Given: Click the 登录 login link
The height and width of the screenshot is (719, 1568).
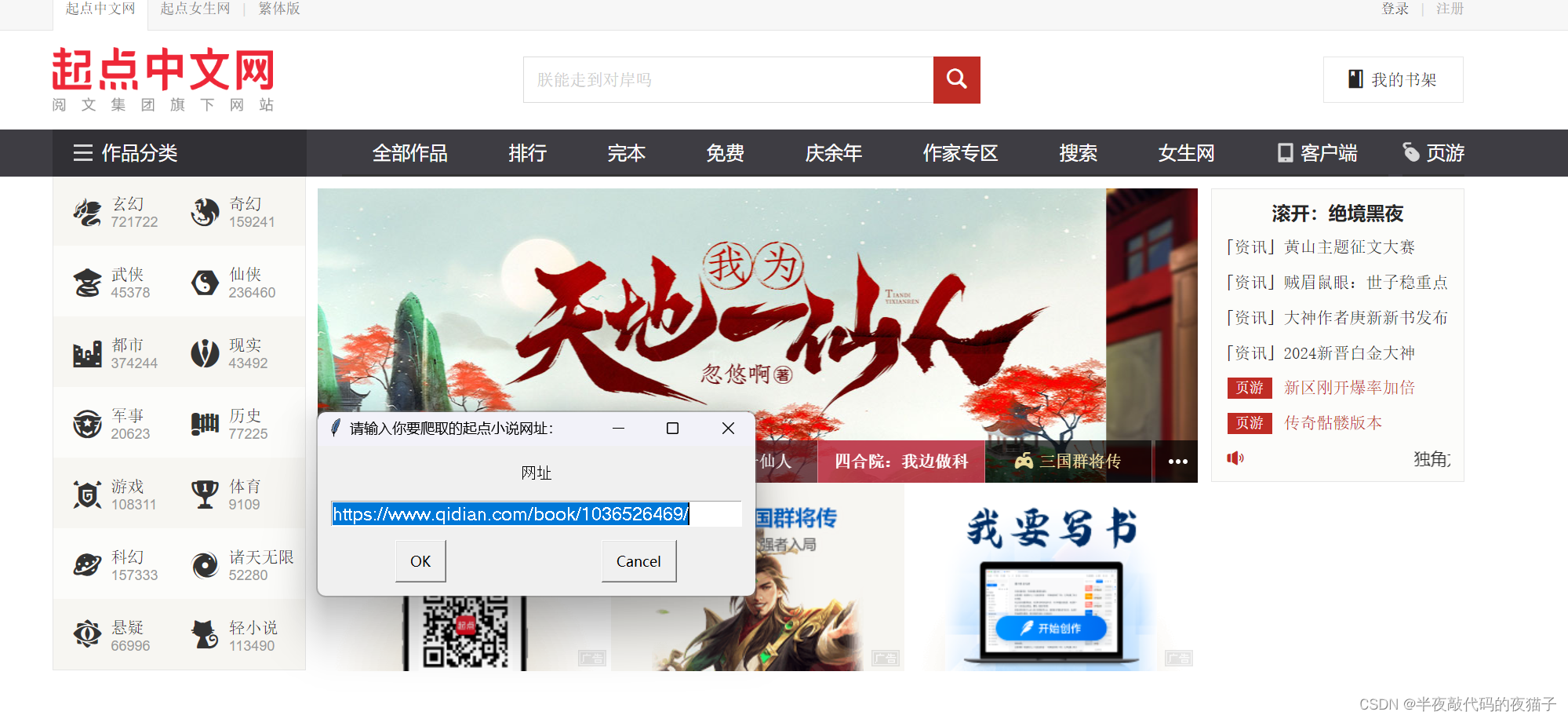Looking at the screenshot, I should click(x=1395, y=9).
